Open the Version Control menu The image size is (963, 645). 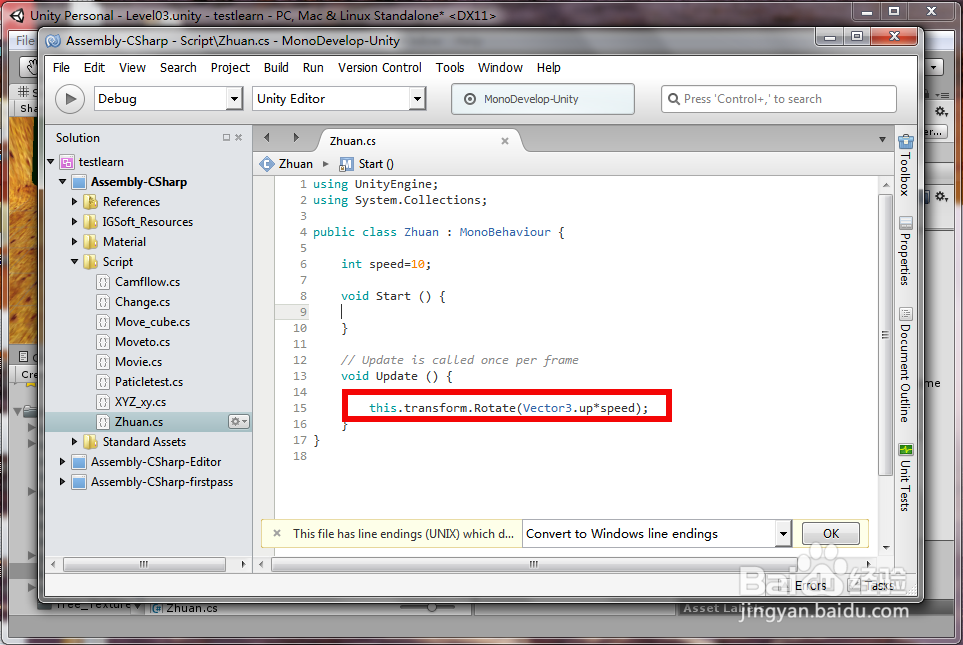click(380, 68)
